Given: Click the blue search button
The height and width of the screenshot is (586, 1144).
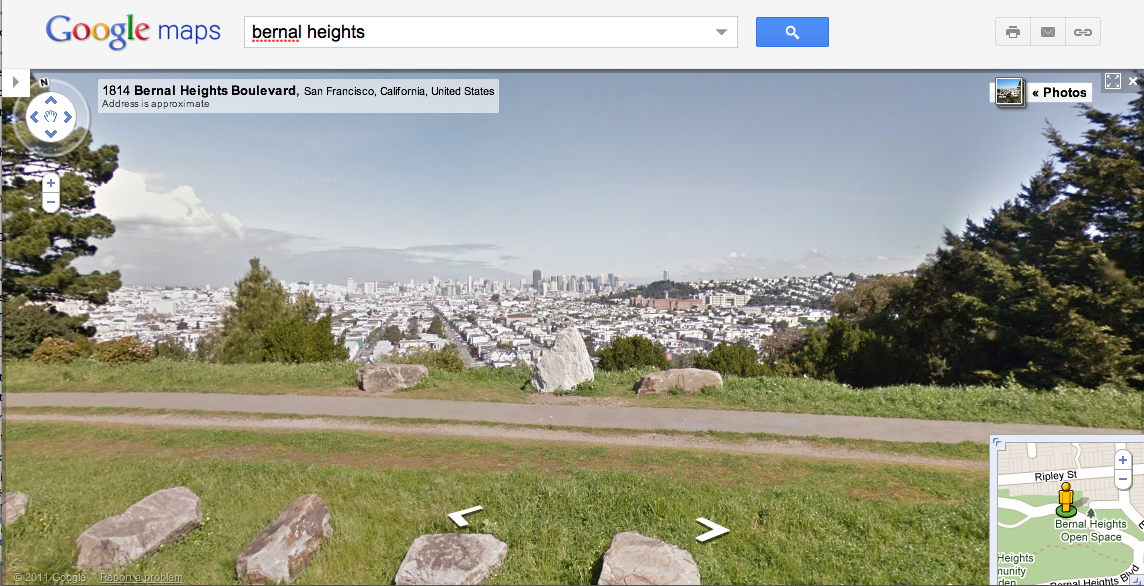Looking at the screenshot, I should [792, 32].
